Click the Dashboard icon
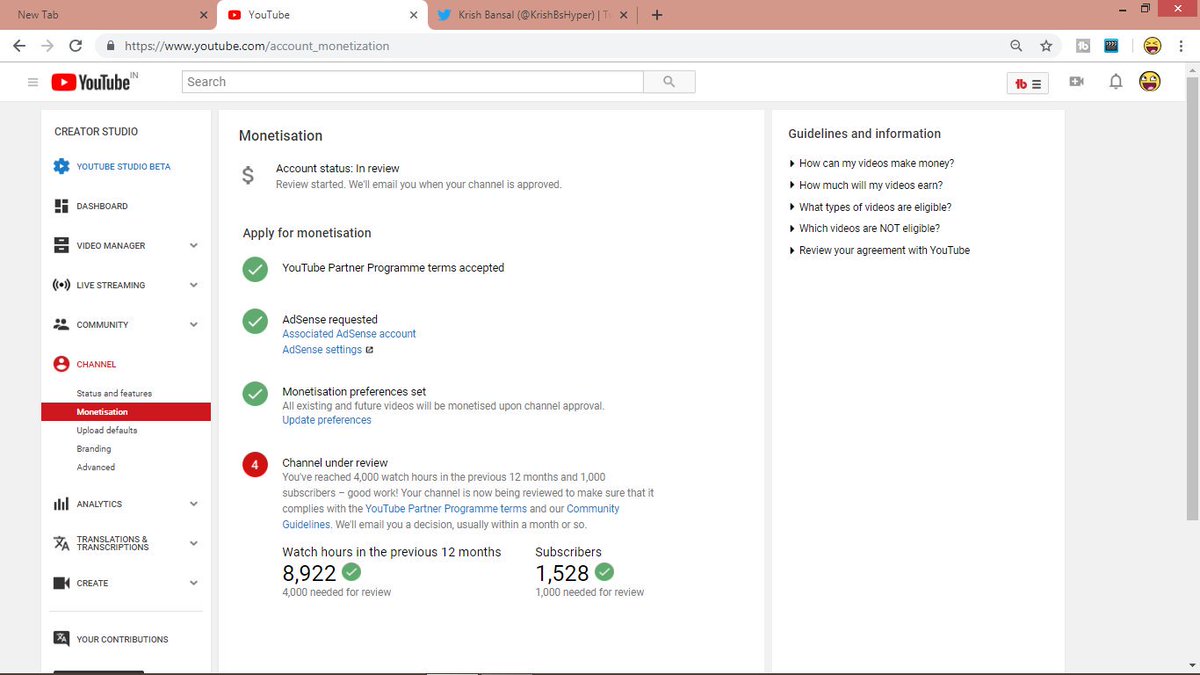 point(61,206)
